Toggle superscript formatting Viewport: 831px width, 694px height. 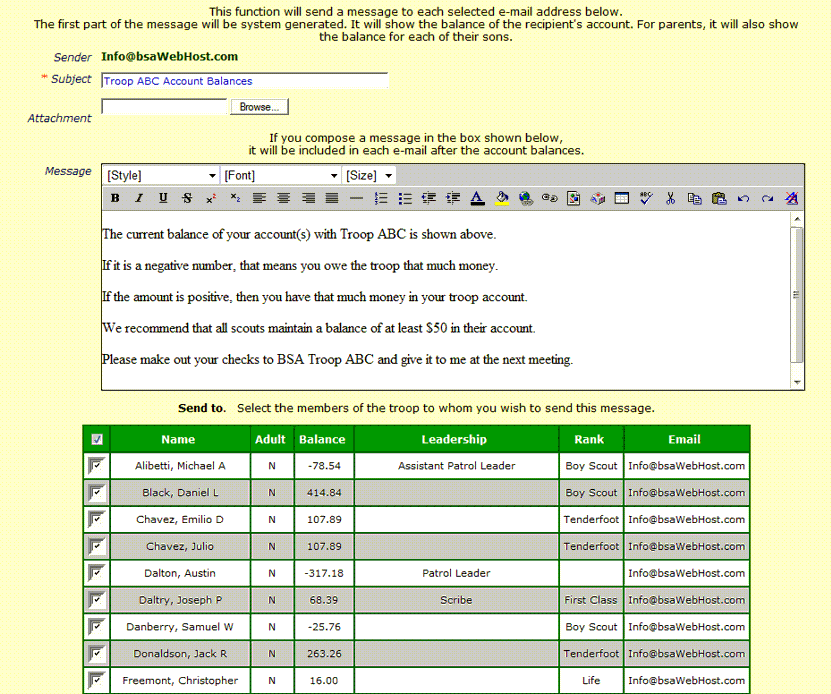click(x=211, y=199)
